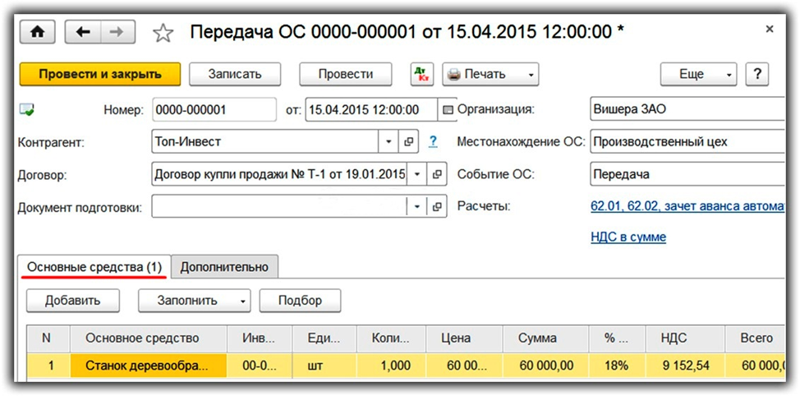Go to the home page icon
The image size is (800, 396).
coord(38,32)
